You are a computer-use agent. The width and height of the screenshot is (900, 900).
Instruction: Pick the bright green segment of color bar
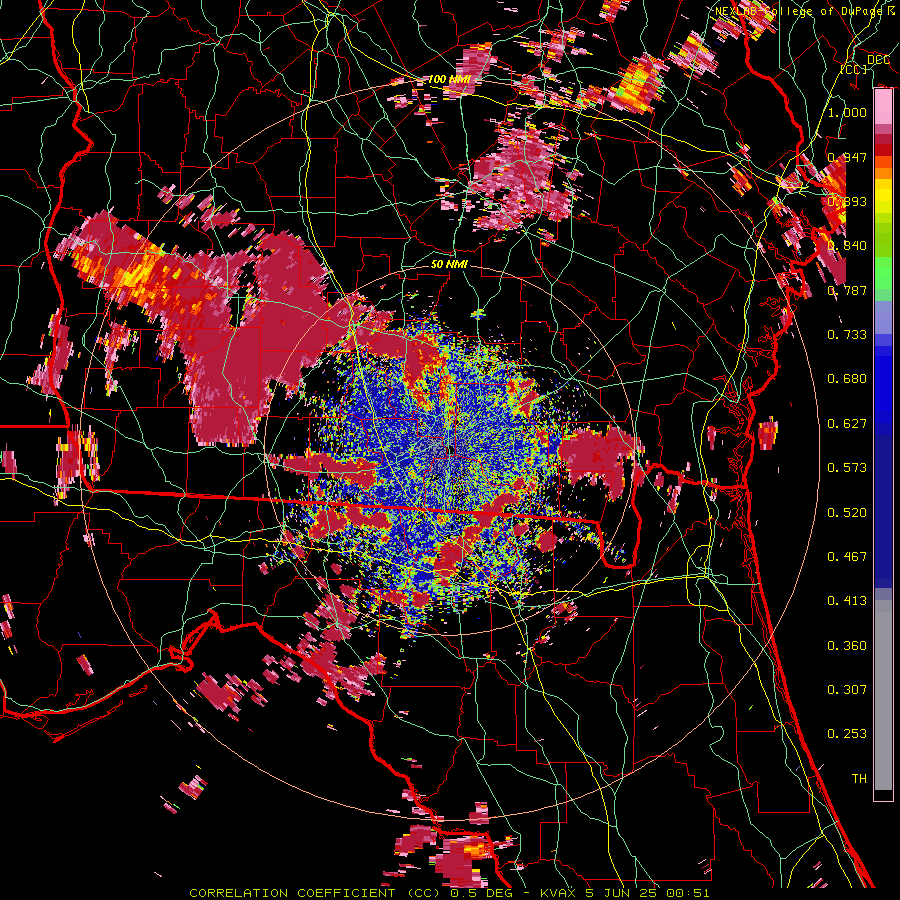point(883,273)
